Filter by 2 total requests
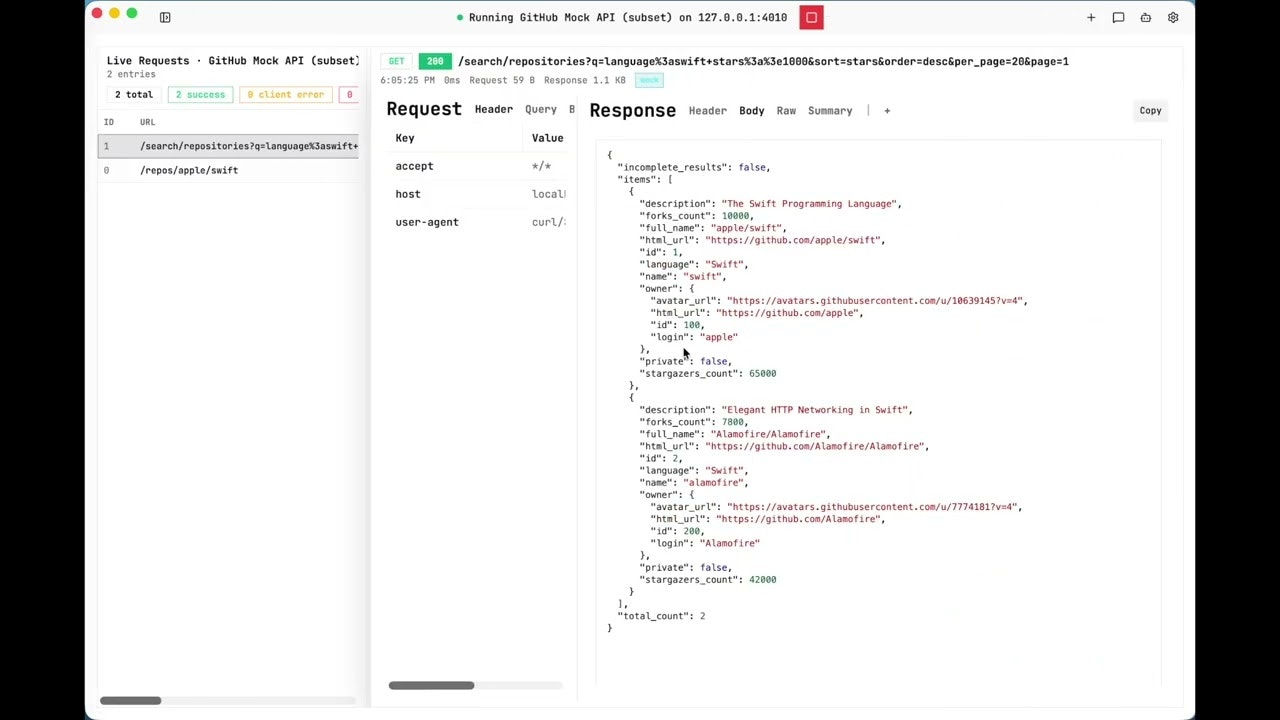The height and width of the screenshot is (720, 1280). coord(134,95)
